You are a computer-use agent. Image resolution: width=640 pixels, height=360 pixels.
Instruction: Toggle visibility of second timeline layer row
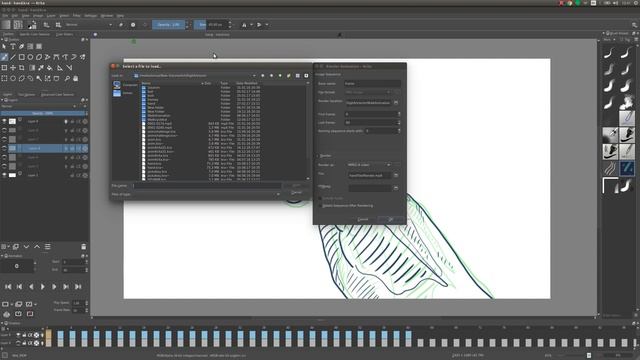(18, 343)
